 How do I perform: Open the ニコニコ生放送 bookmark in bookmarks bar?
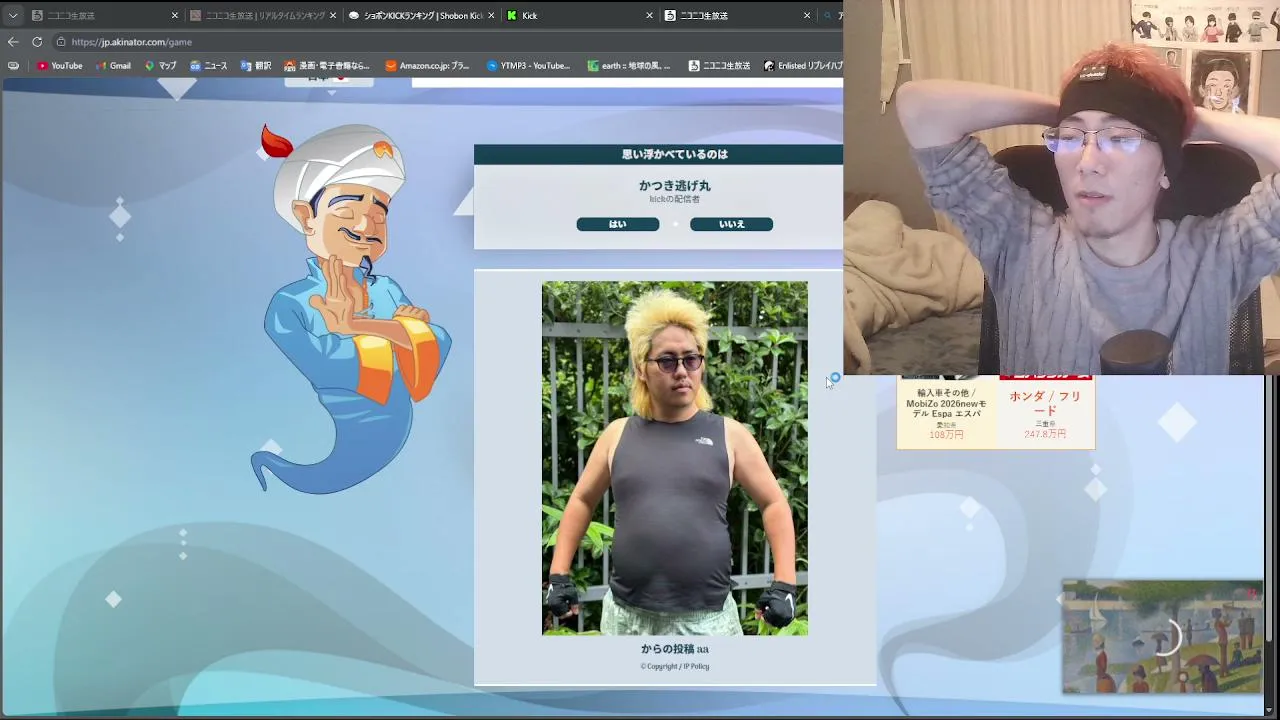pyautogui.click(x=719, y=66)
